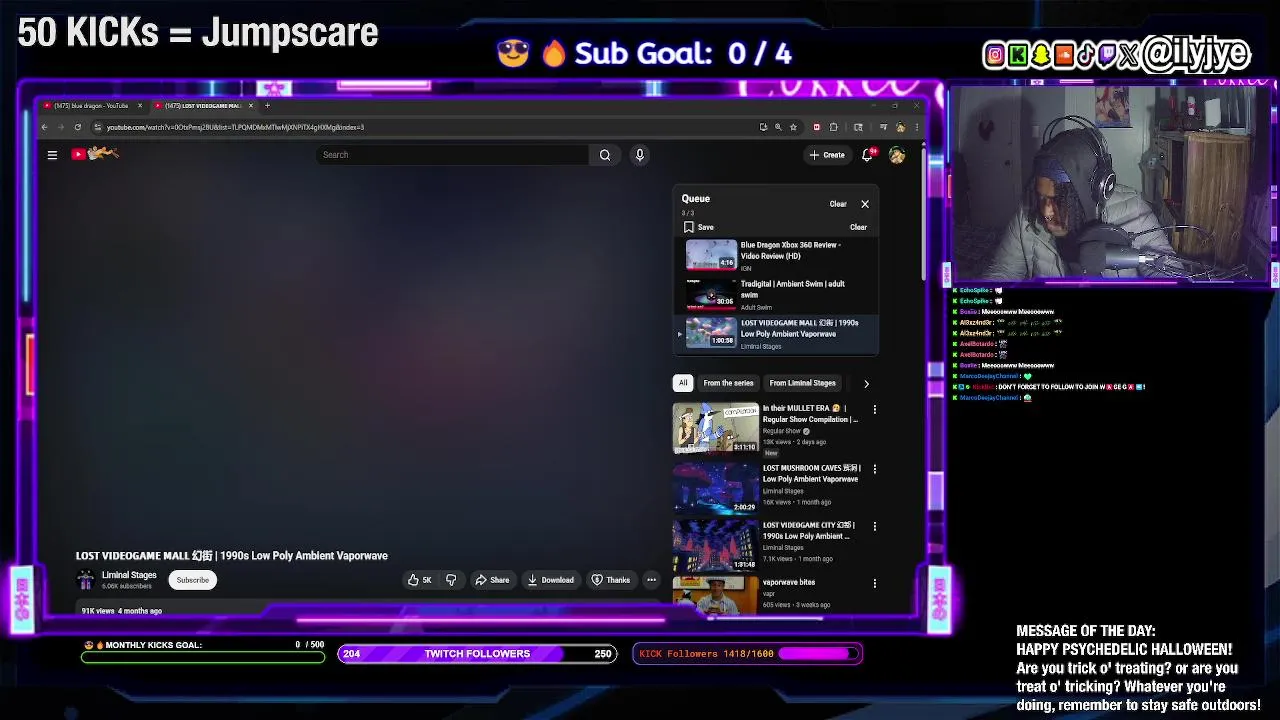
Task: Click the Create button
Action: (x=828, y=155)
